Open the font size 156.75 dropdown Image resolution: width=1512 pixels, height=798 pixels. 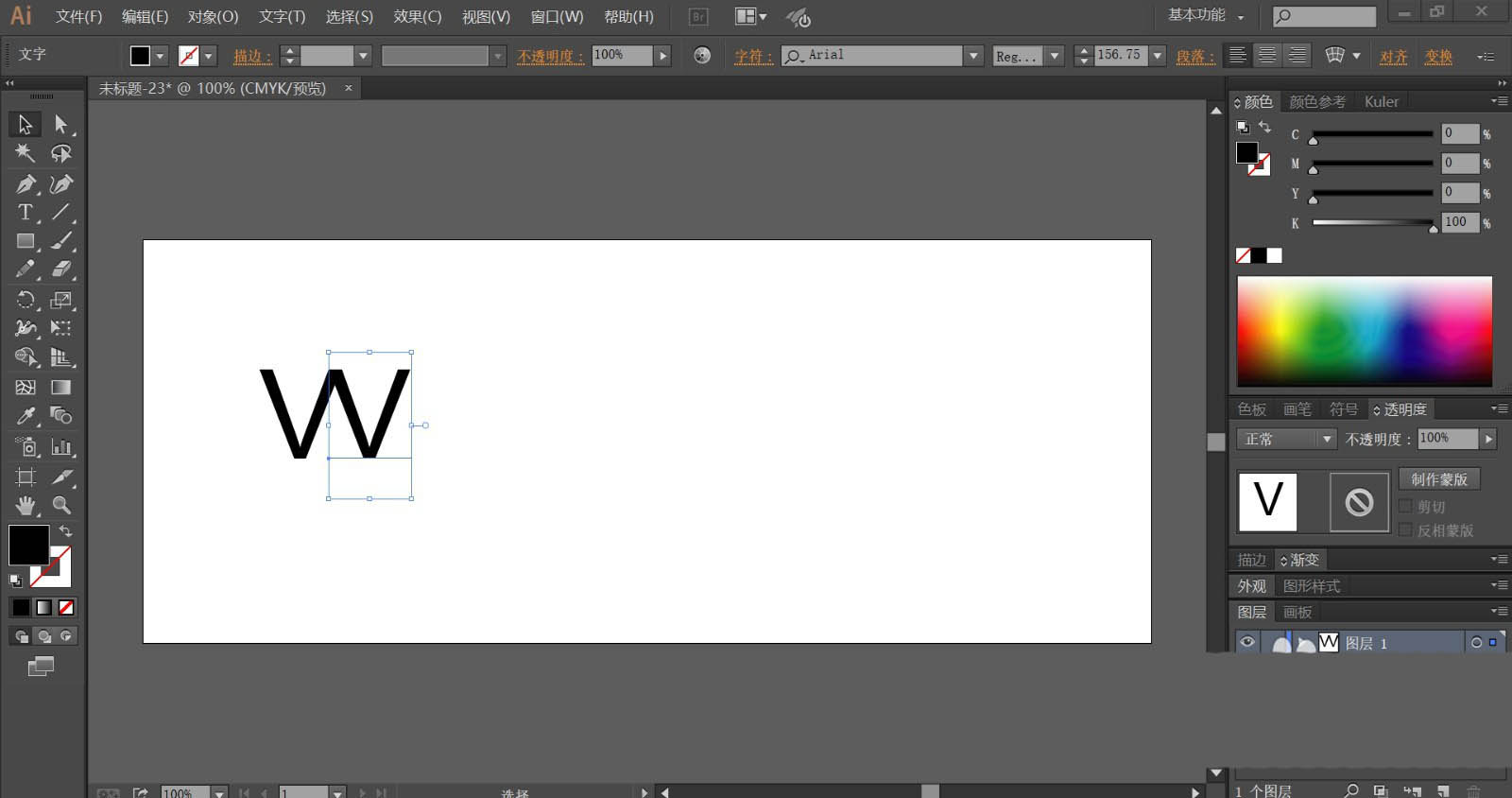tap(1158, 56)
